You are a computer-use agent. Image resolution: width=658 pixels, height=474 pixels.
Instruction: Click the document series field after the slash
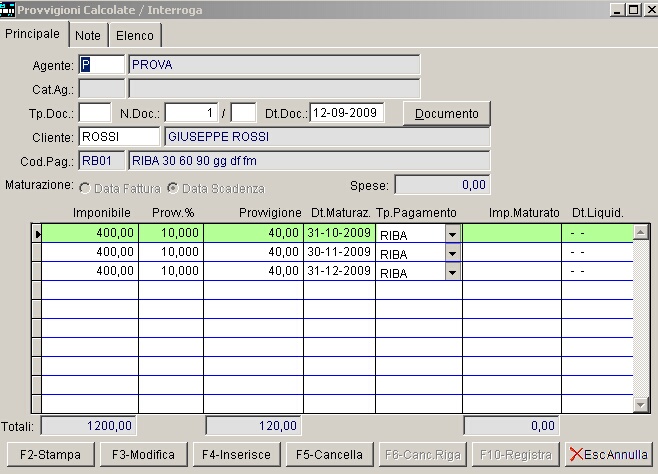pyautogui.click(x=243, y=113)
